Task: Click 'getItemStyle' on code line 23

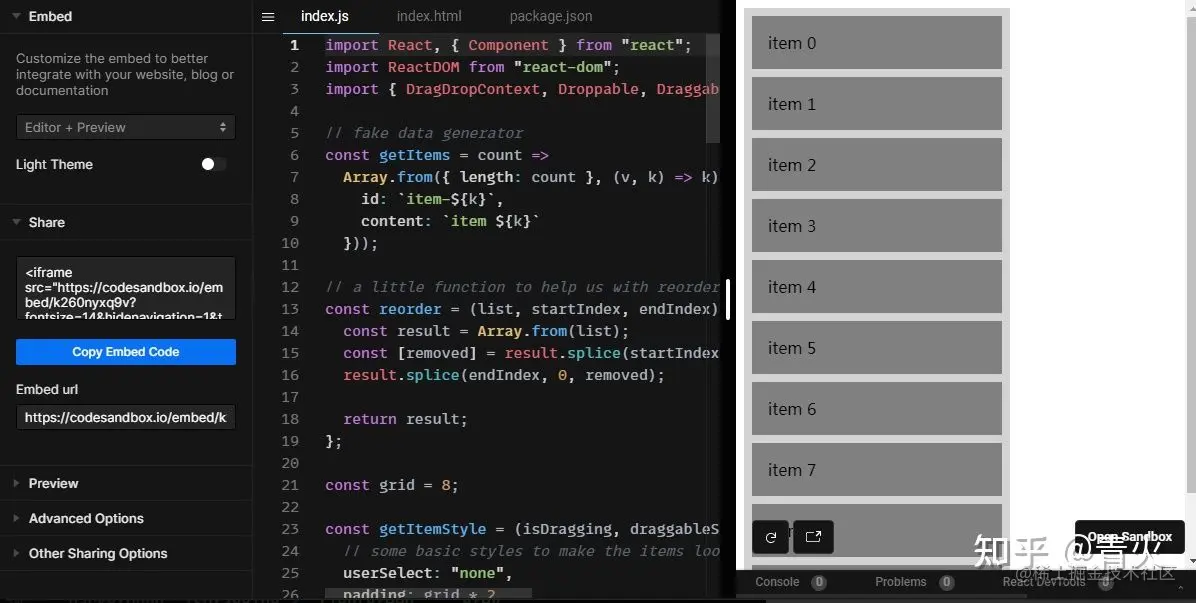Action: (432, 529)
